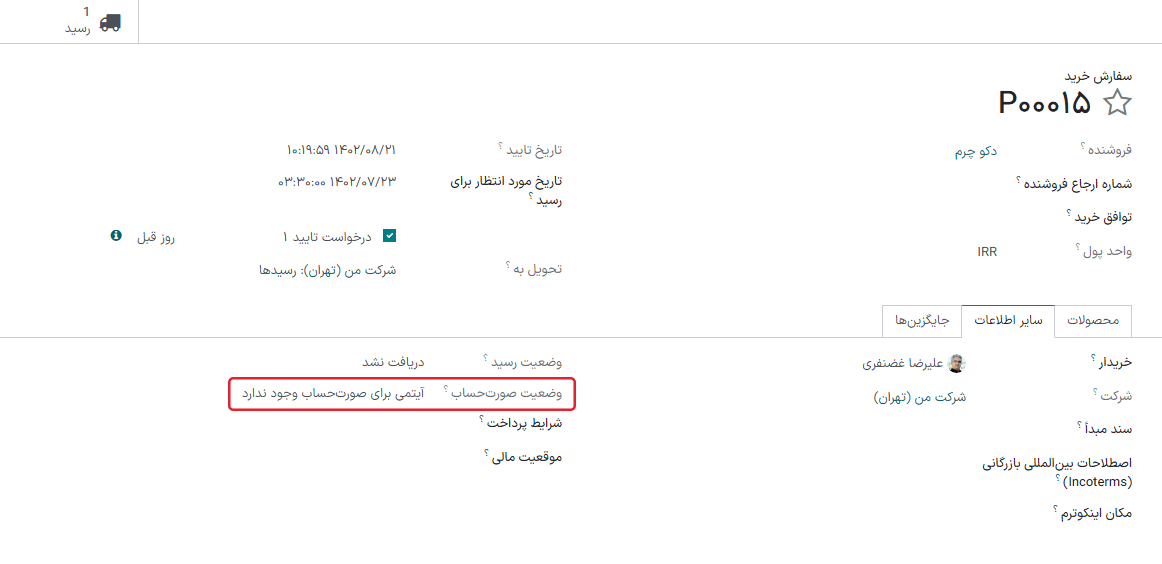This screenshot has width=1162, height=564.
Task: Click currency value IRR
Action: click(987, 252)
